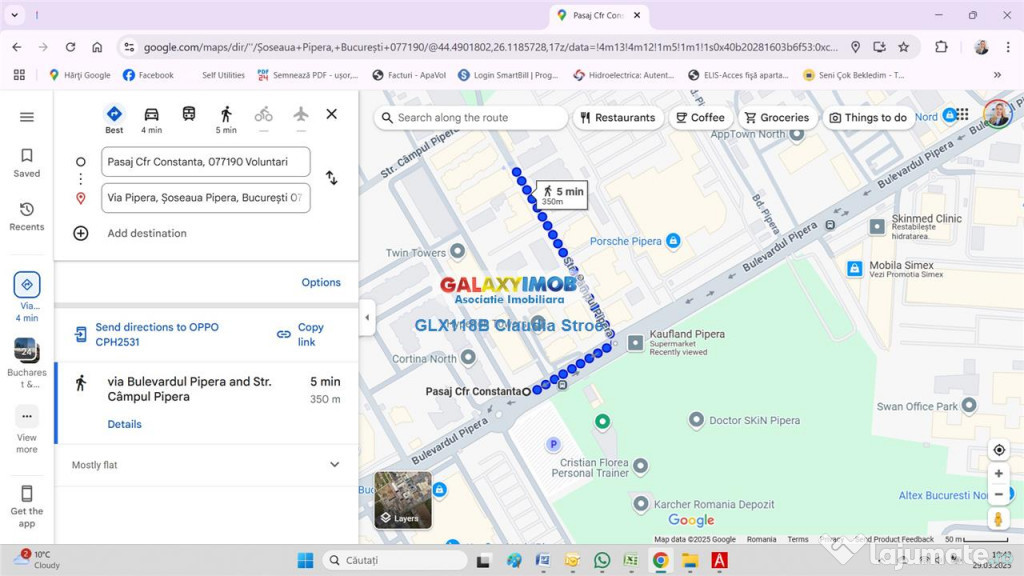The image size is (1024, 576).
Task: Open Street View pegman
Action: pyautogui.click(x=998, y=519)
